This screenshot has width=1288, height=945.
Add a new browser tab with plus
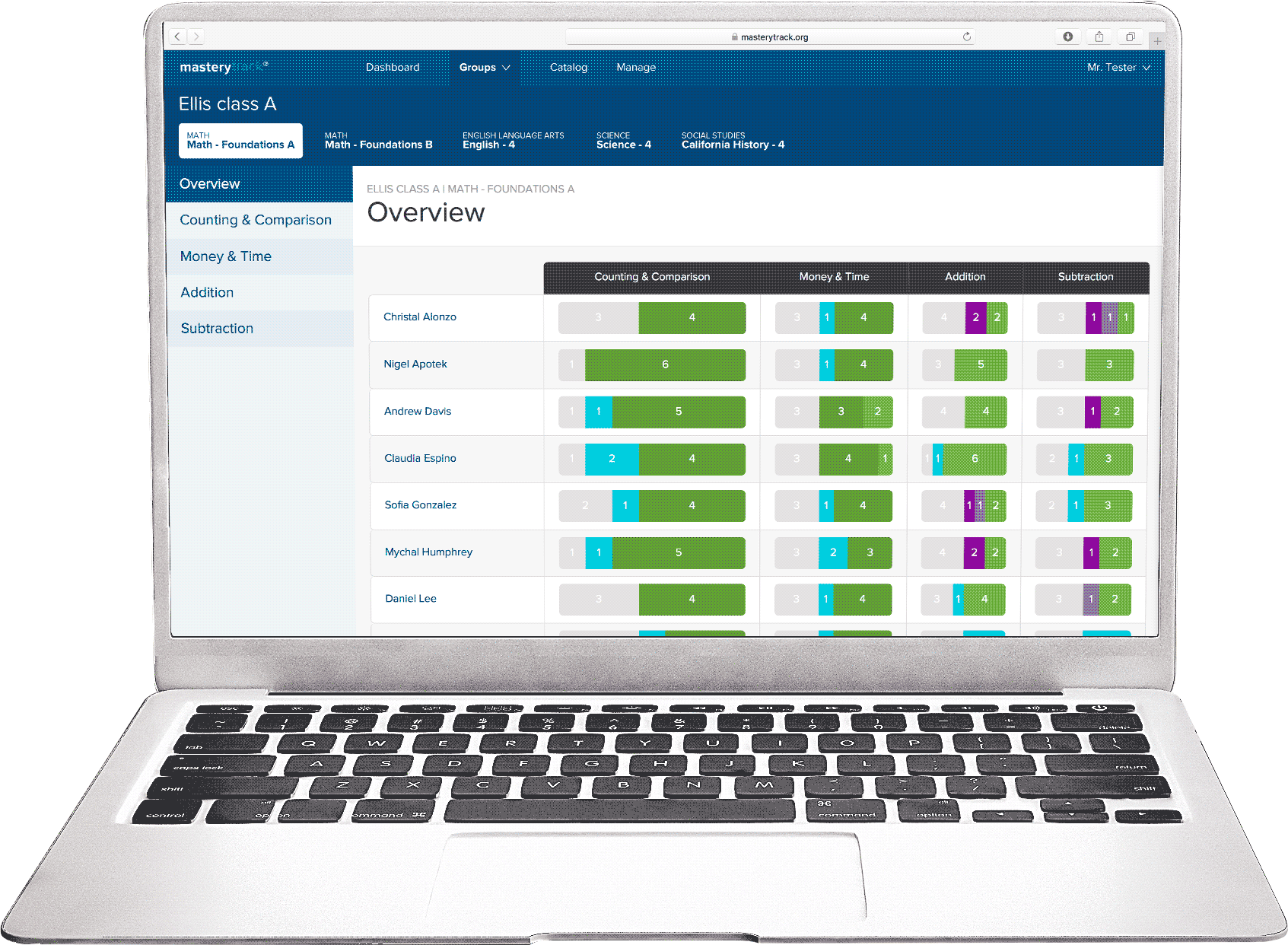(1156, 40)
